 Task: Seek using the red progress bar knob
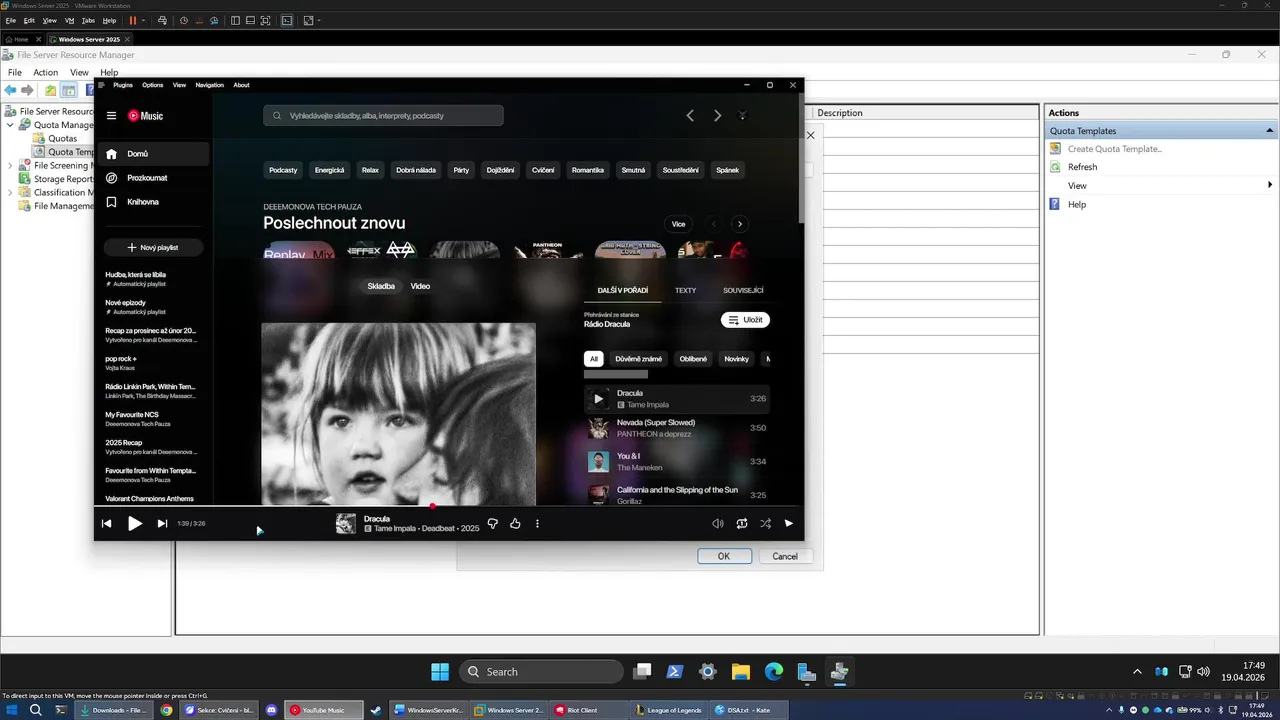coord(432,506)
